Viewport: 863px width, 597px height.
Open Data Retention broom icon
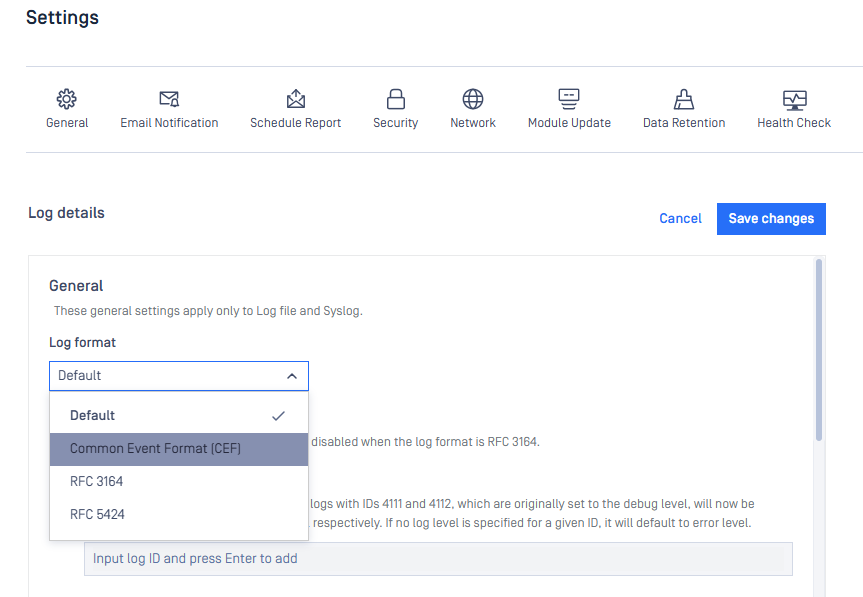(x=684, y=99)
